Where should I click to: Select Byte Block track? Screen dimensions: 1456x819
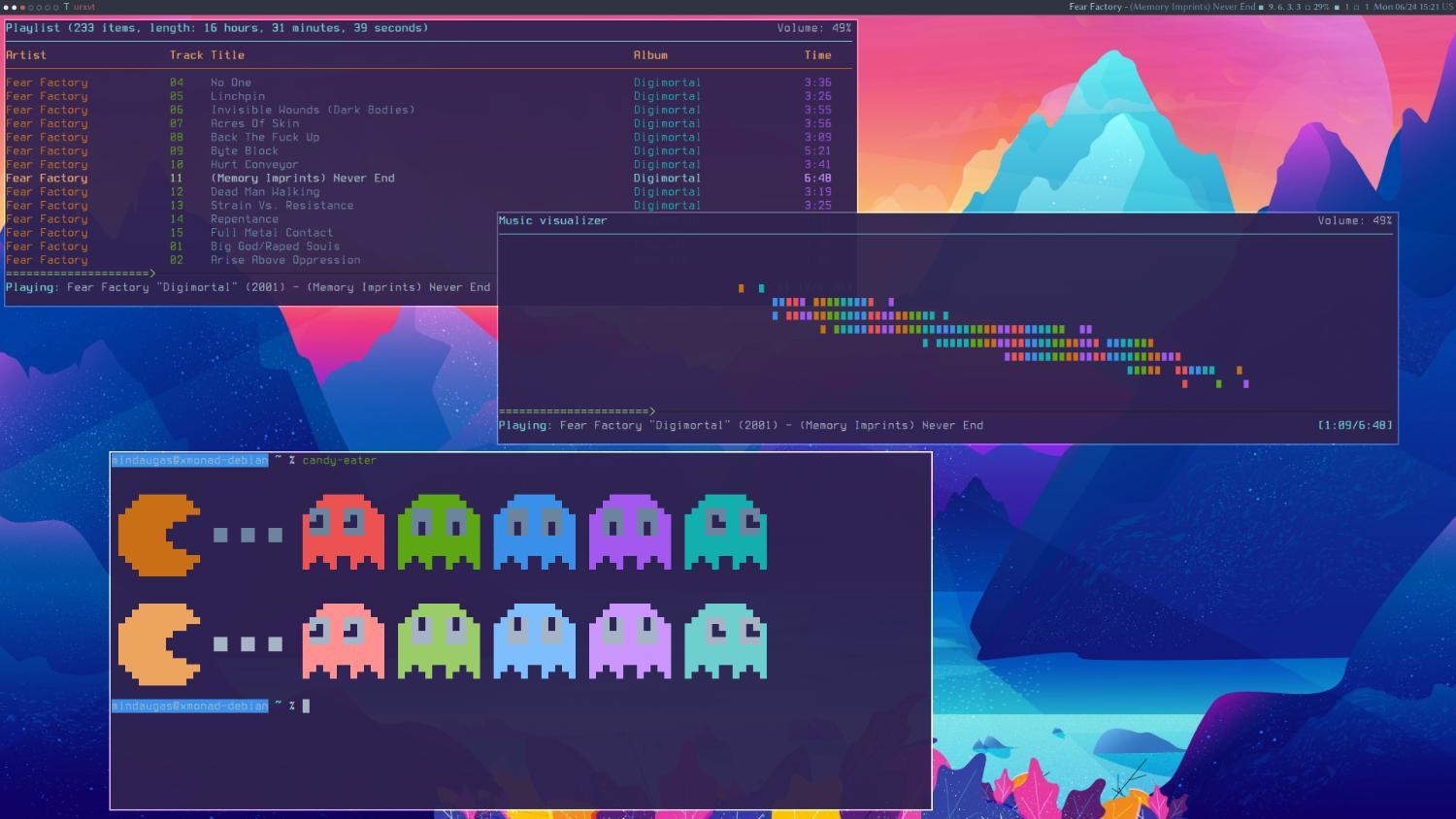(418, 150)
